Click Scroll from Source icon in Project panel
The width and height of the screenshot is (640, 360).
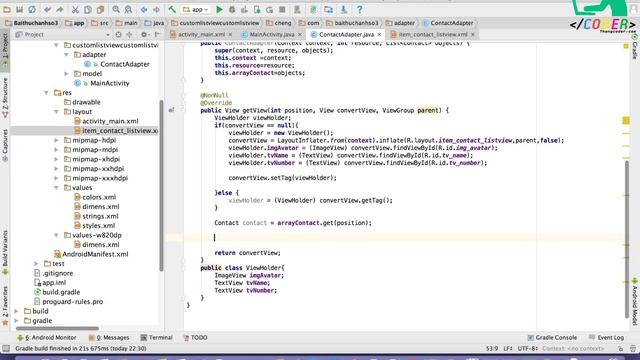pyautogui.click(x=118, y=35)
